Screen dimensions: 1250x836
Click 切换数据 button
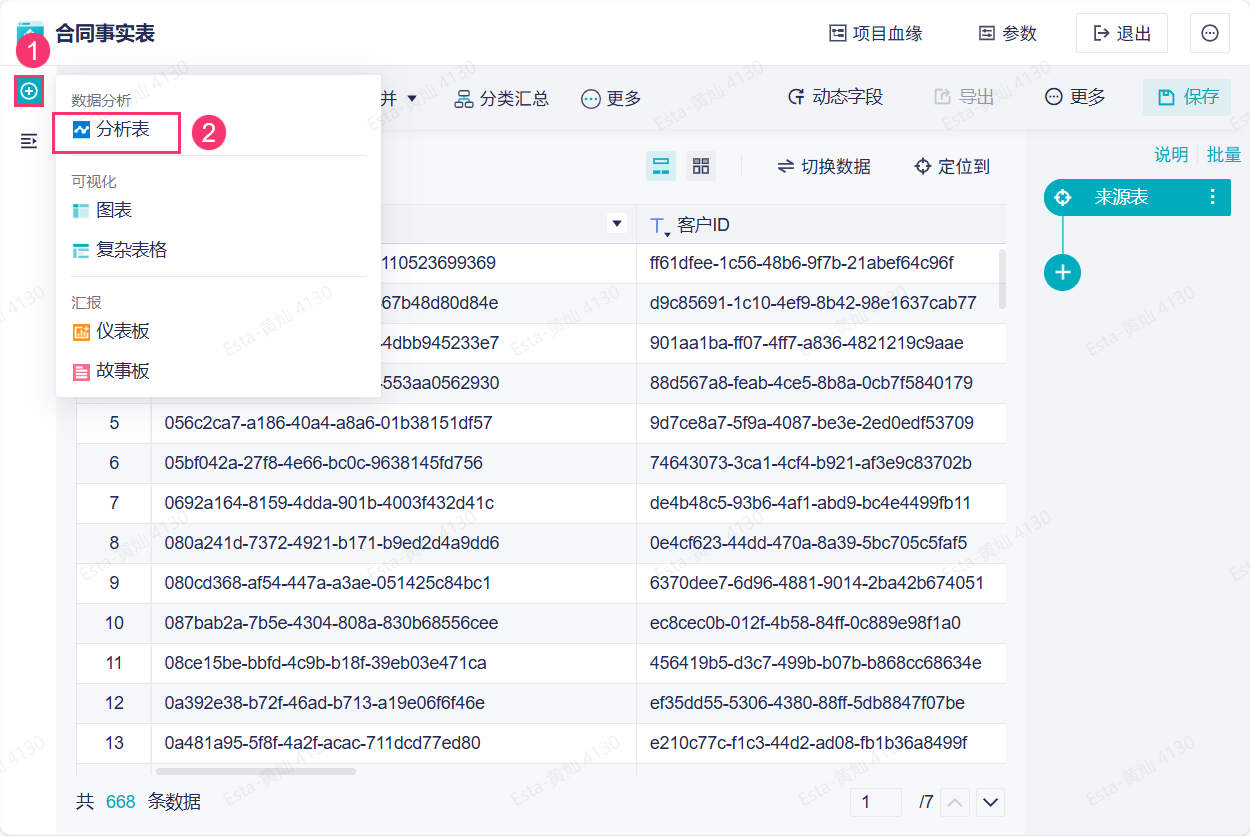tap(824, 166)
